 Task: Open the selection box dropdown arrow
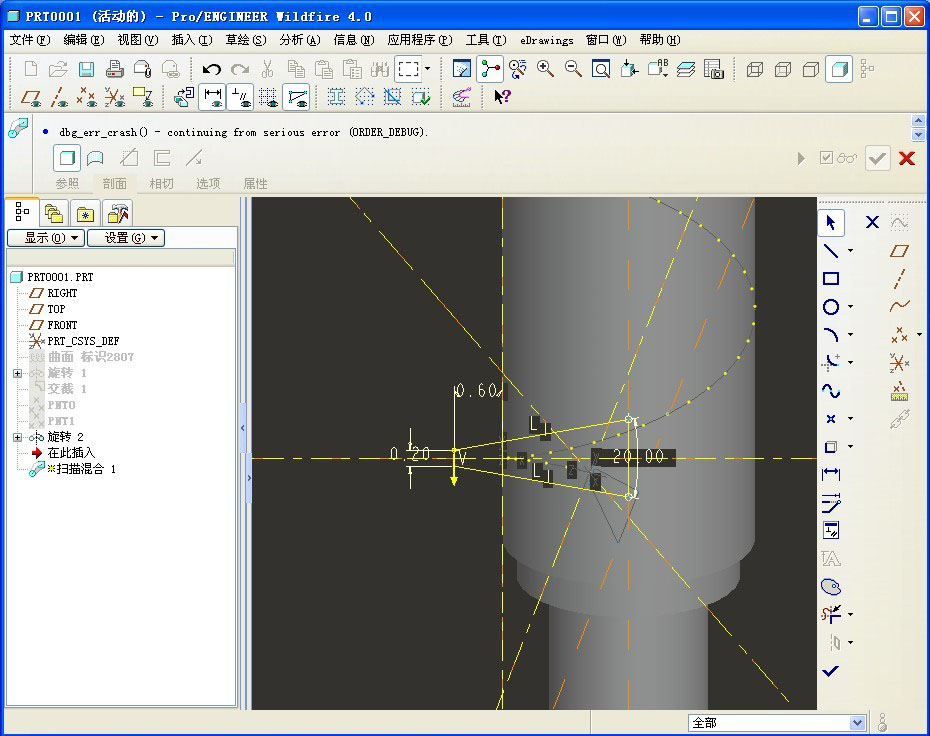(x=428, y=69)
